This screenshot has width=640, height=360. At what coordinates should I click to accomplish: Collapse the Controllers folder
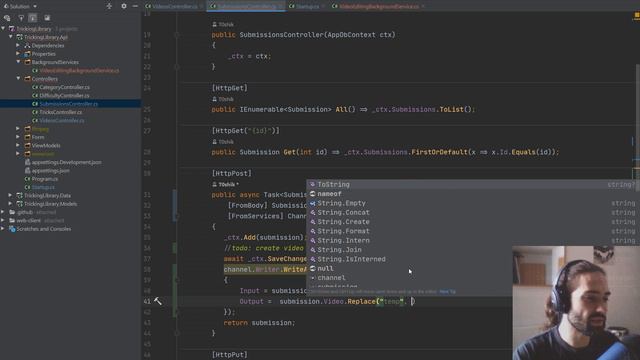pyautogui.click(x=18, y=78)
